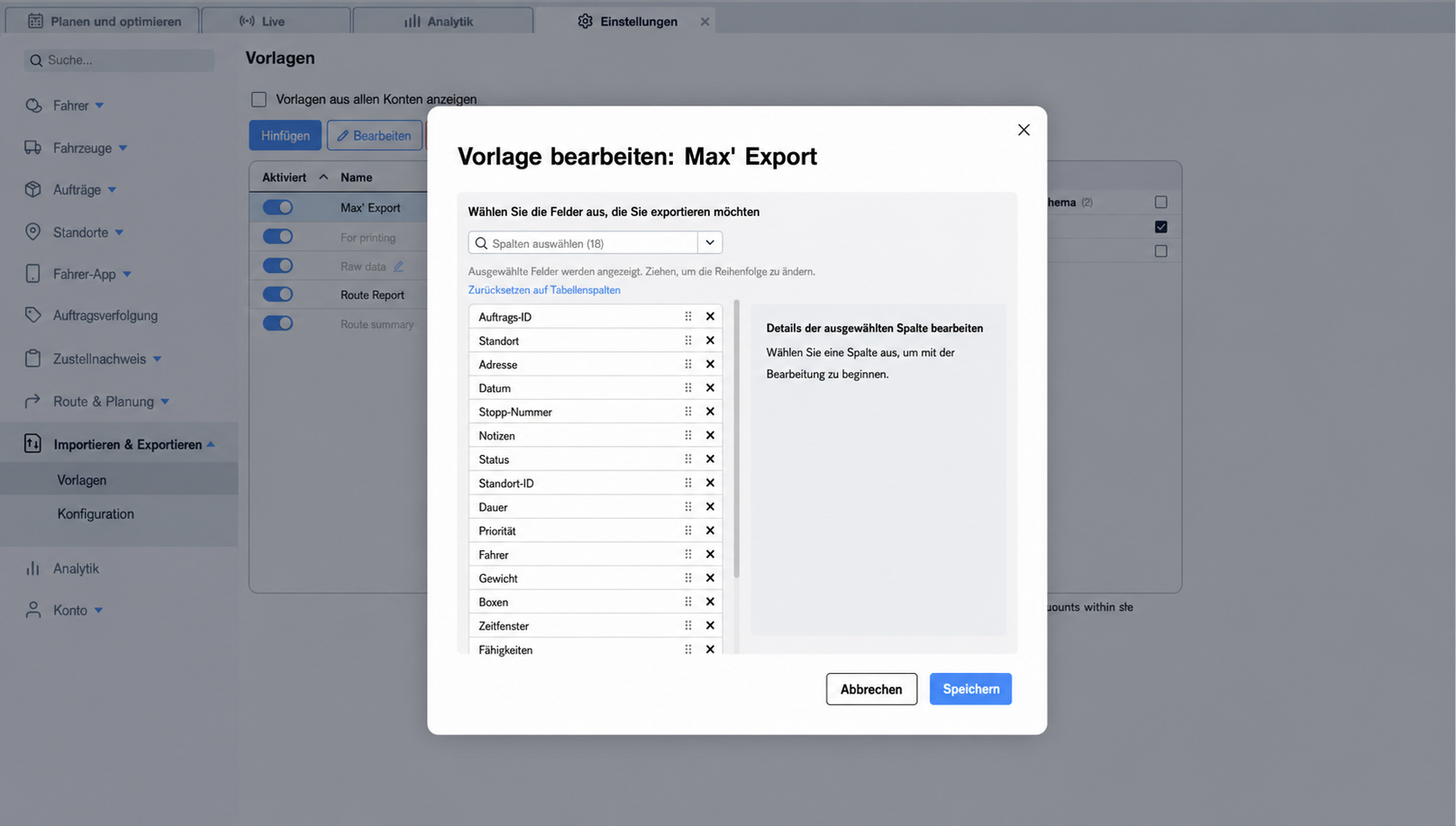
Task: Remove the Priorität field
Action: (x=710, y=531)
